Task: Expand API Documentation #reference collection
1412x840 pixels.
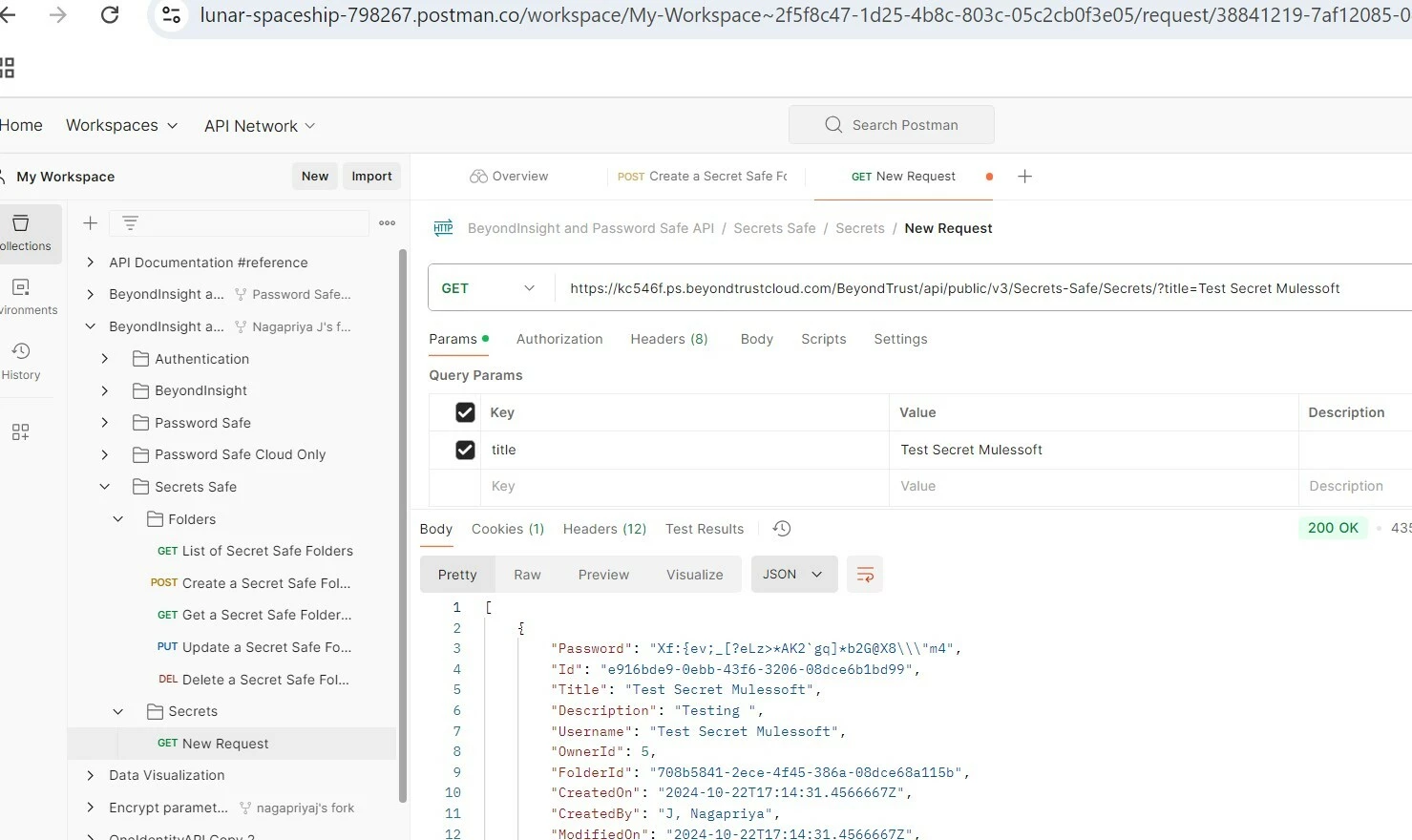Action: click(x=90, y=262)
